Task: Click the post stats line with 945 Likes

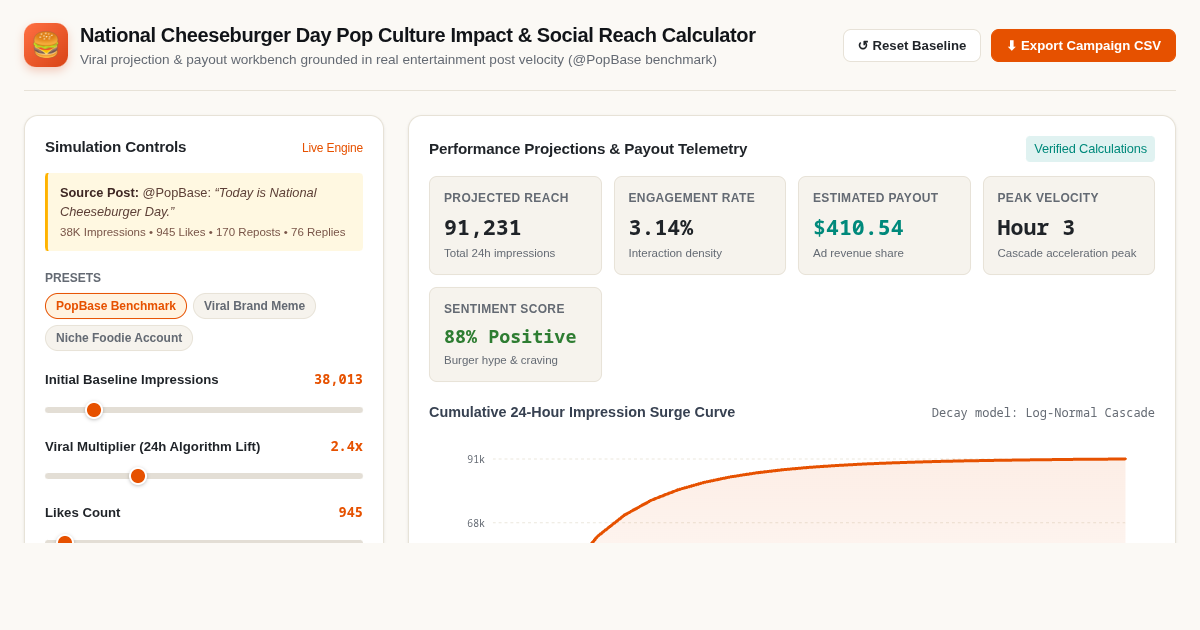Action: pyautogui.click(x=203, y=232)
